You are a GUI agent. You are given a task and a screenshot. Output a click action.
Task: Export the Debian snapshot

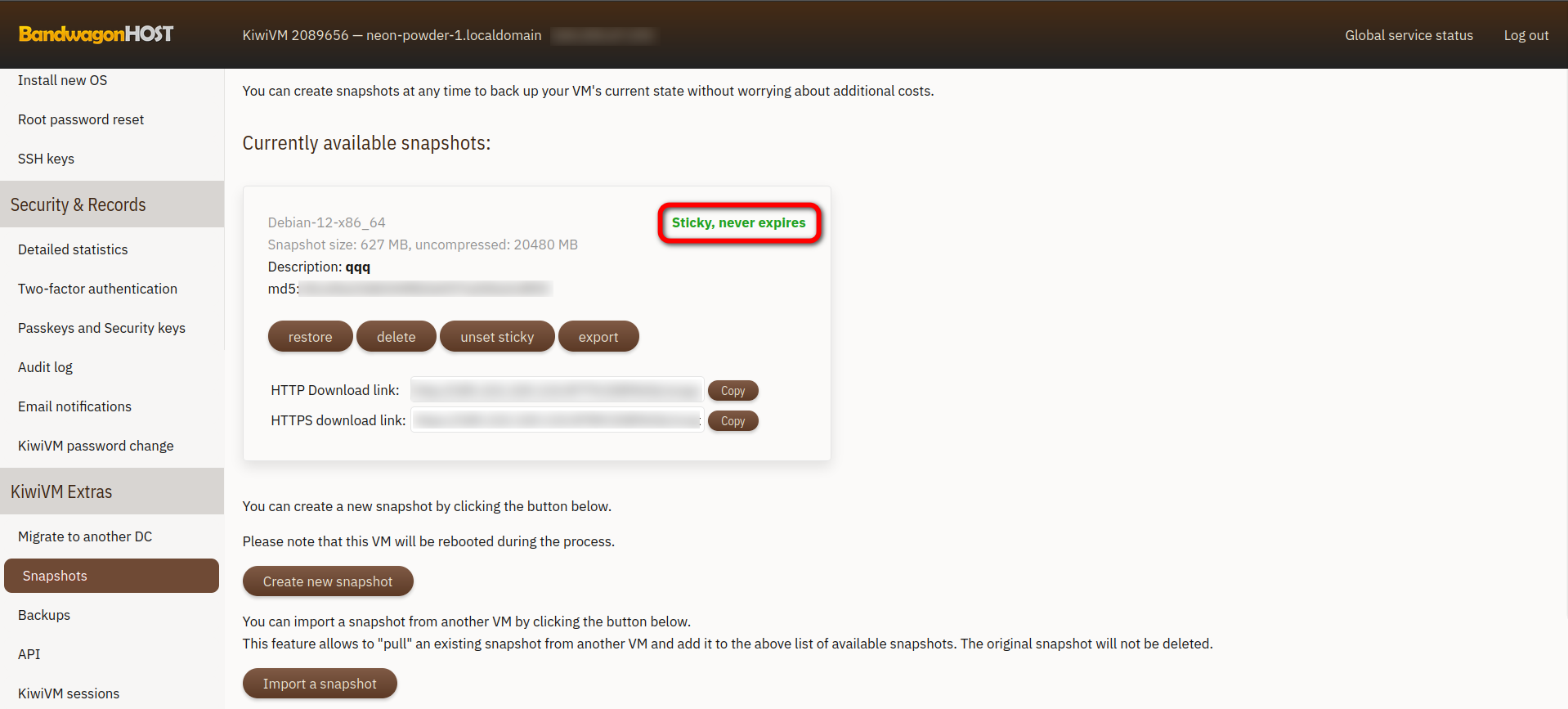(598, 337)
